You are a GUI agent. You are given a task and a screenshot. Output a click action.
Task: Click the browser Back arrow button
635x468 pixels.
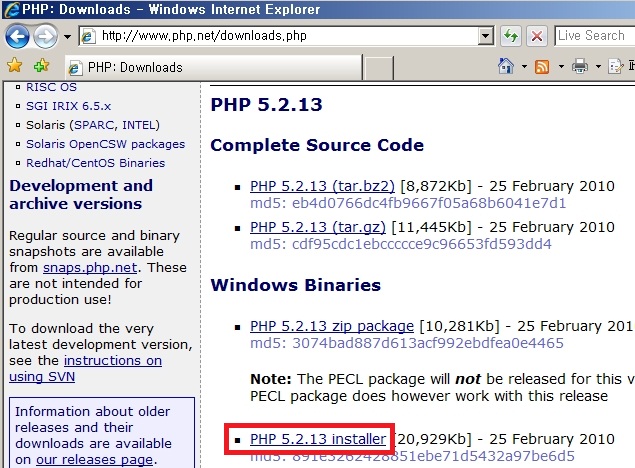click(x=17, y=36)
